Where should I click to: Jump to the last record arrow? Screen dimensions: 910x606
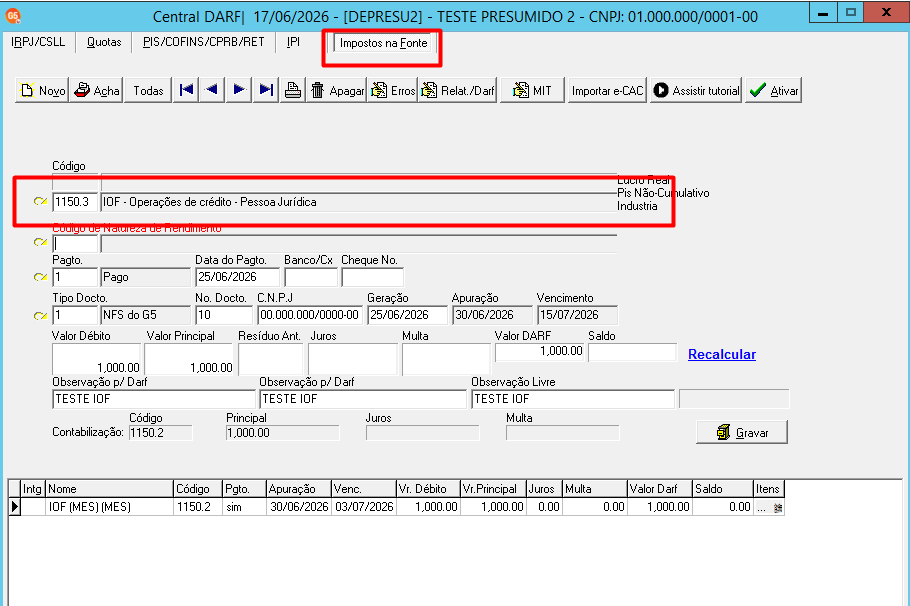pos(266,90)
